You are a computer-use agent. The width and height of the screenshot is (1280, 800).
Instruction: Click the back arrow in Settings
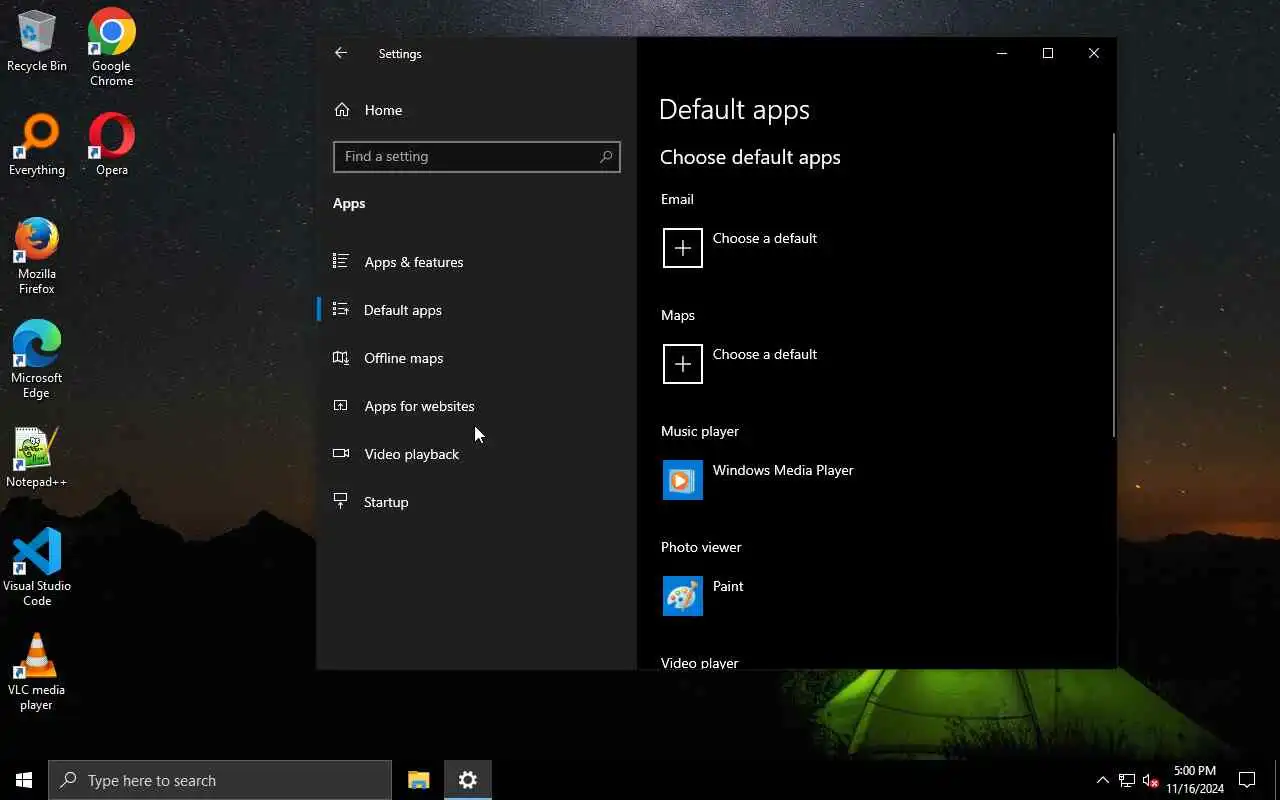[x=341, y=53]
